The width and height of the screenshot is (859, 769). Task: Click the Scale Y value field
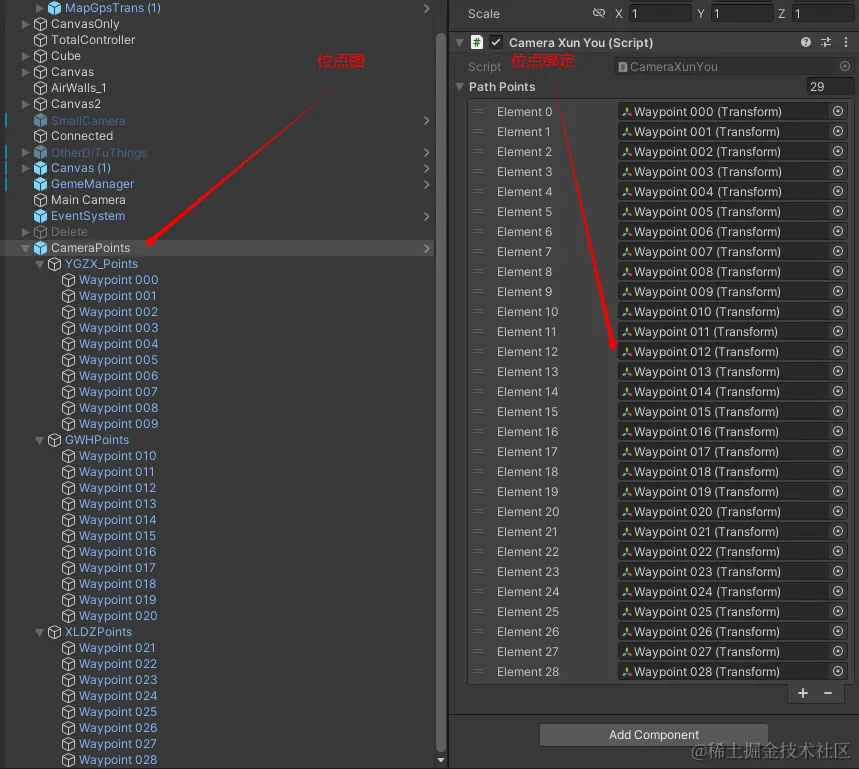[741, 13]
